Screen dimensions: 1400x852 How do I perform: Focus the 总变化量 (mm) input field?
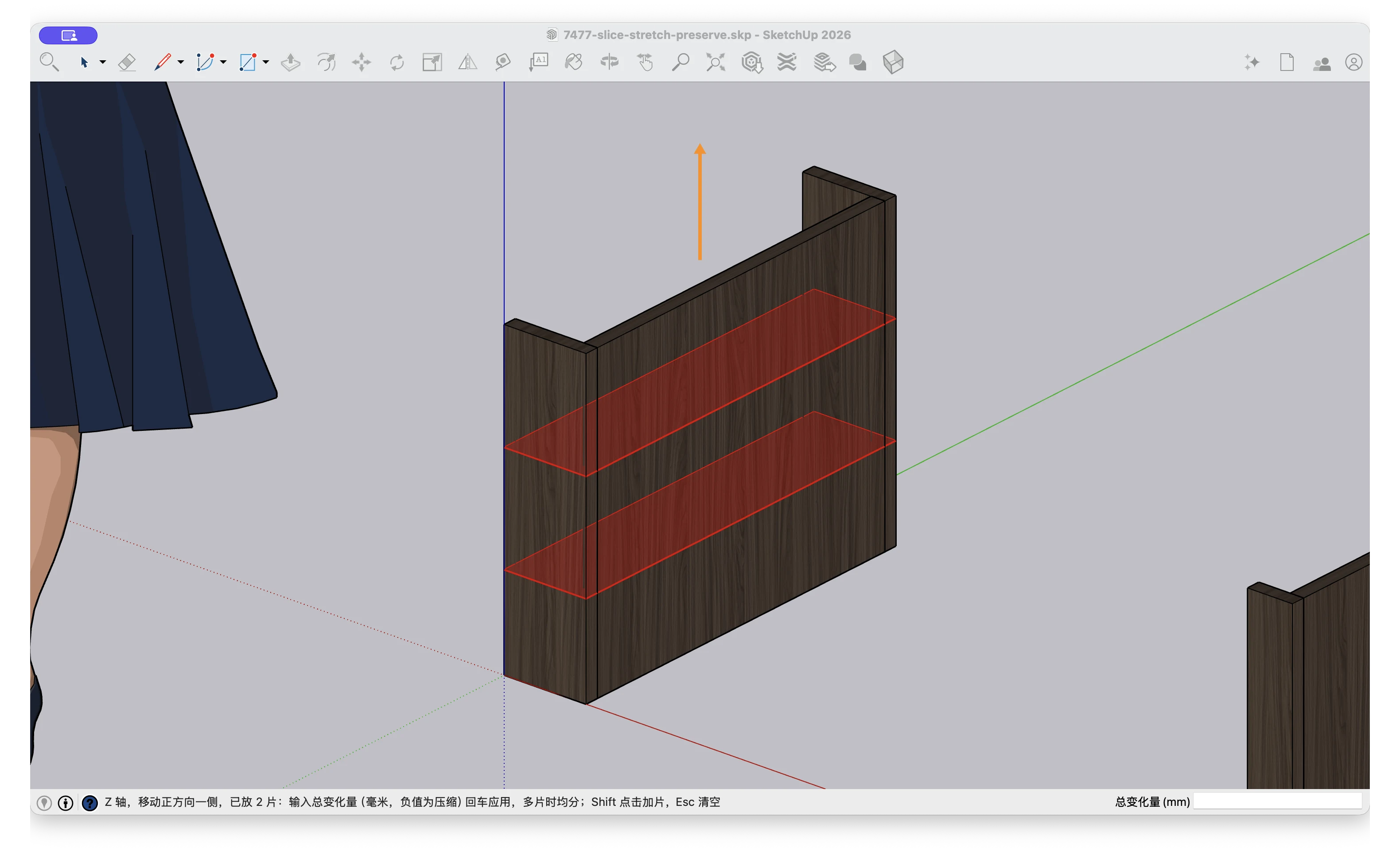pos(1278,801)
